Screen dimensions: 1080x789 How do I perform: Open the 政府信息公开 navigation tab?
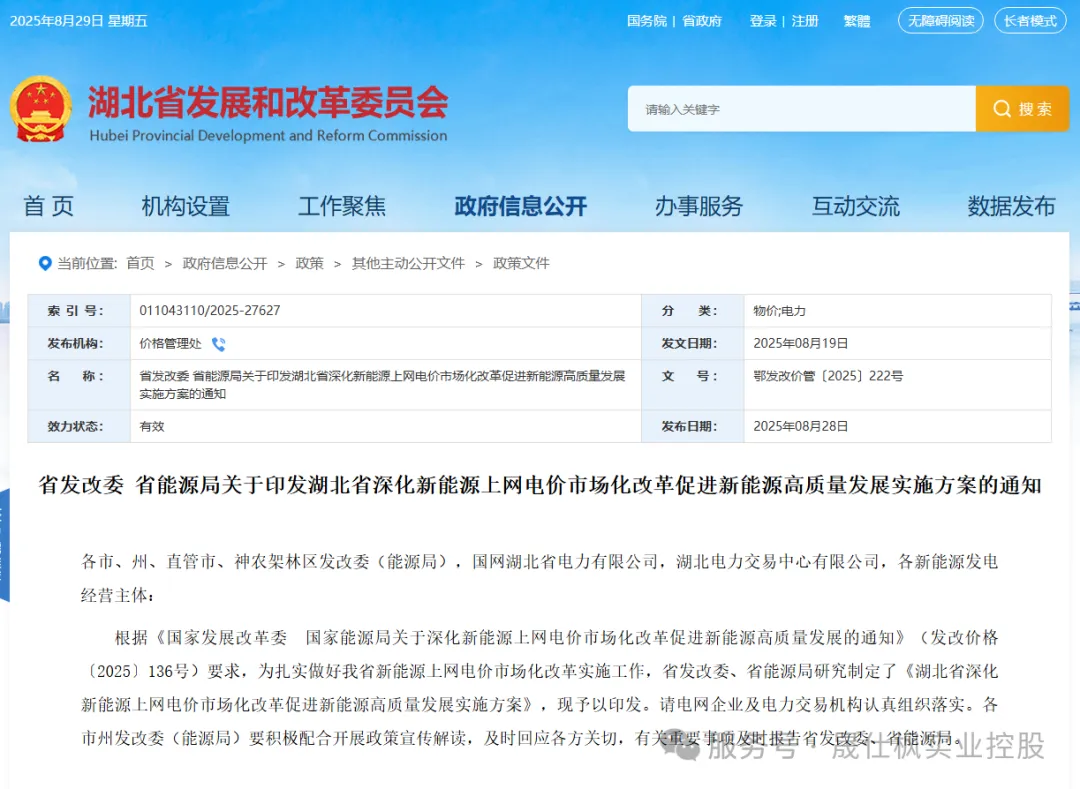[520, 206]
